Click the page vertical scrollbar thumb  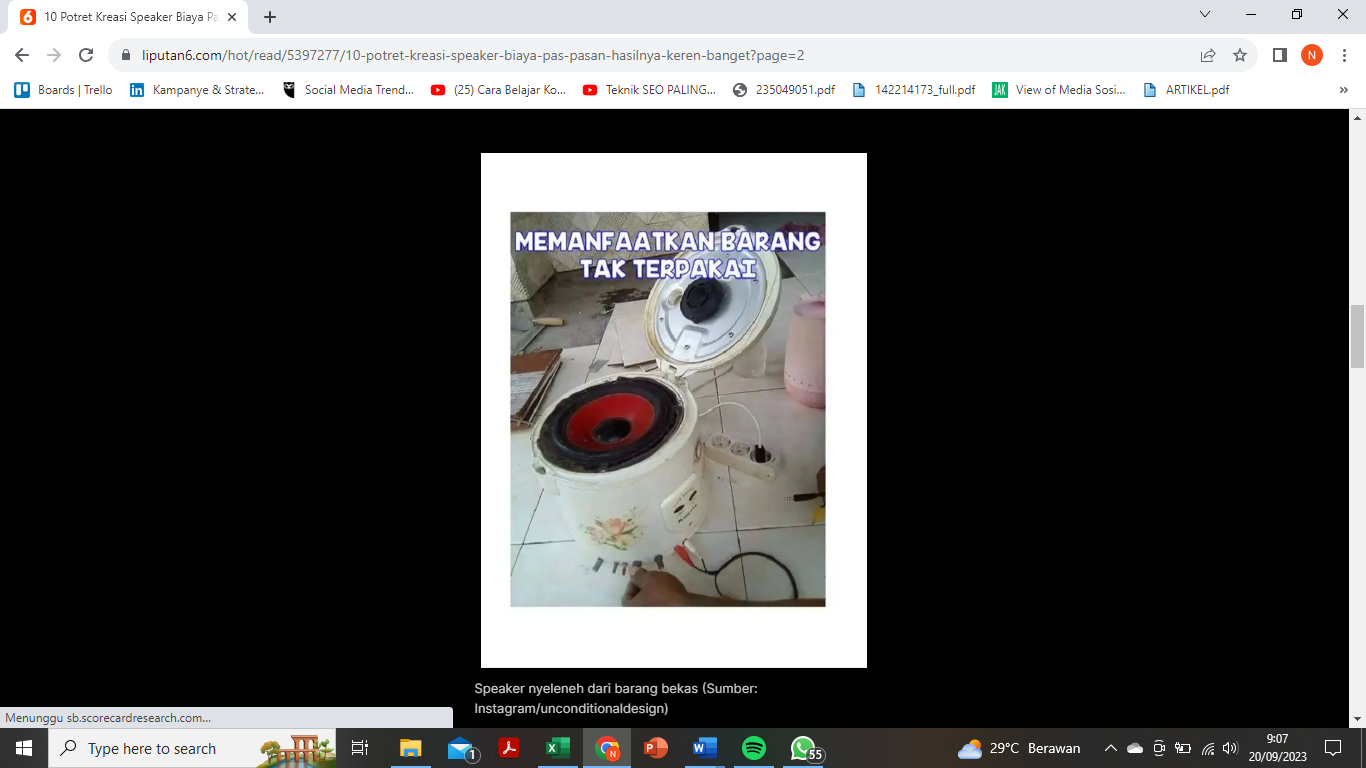[x=1357, y=337]
